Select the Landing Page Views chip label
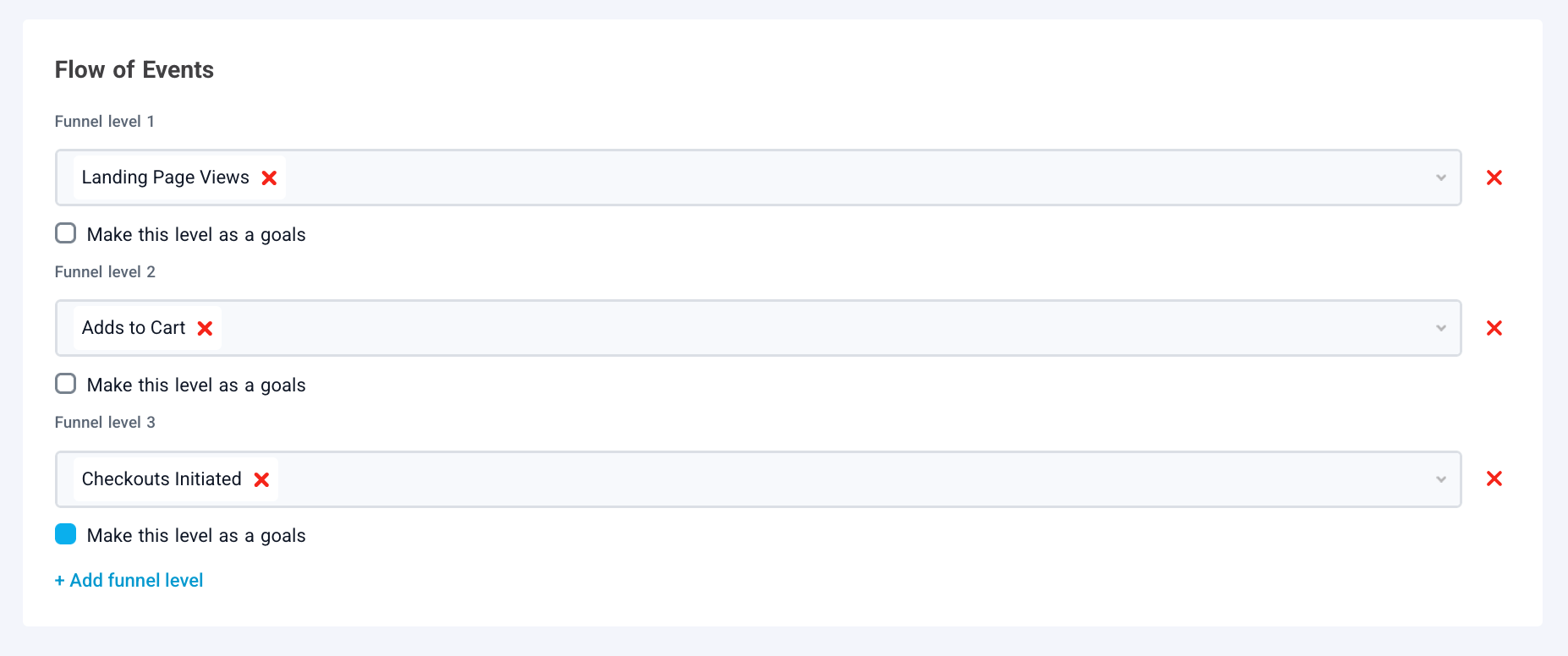This screenshot has height=656, width=1568. (165, 178)
